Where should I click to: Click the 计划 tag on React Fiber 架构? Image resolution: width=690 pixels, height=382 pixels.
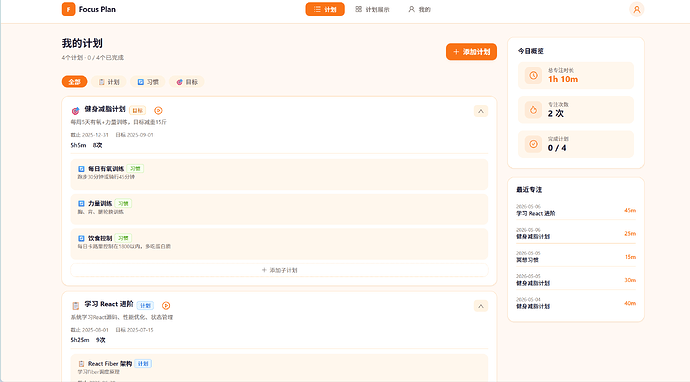(143, 364)
